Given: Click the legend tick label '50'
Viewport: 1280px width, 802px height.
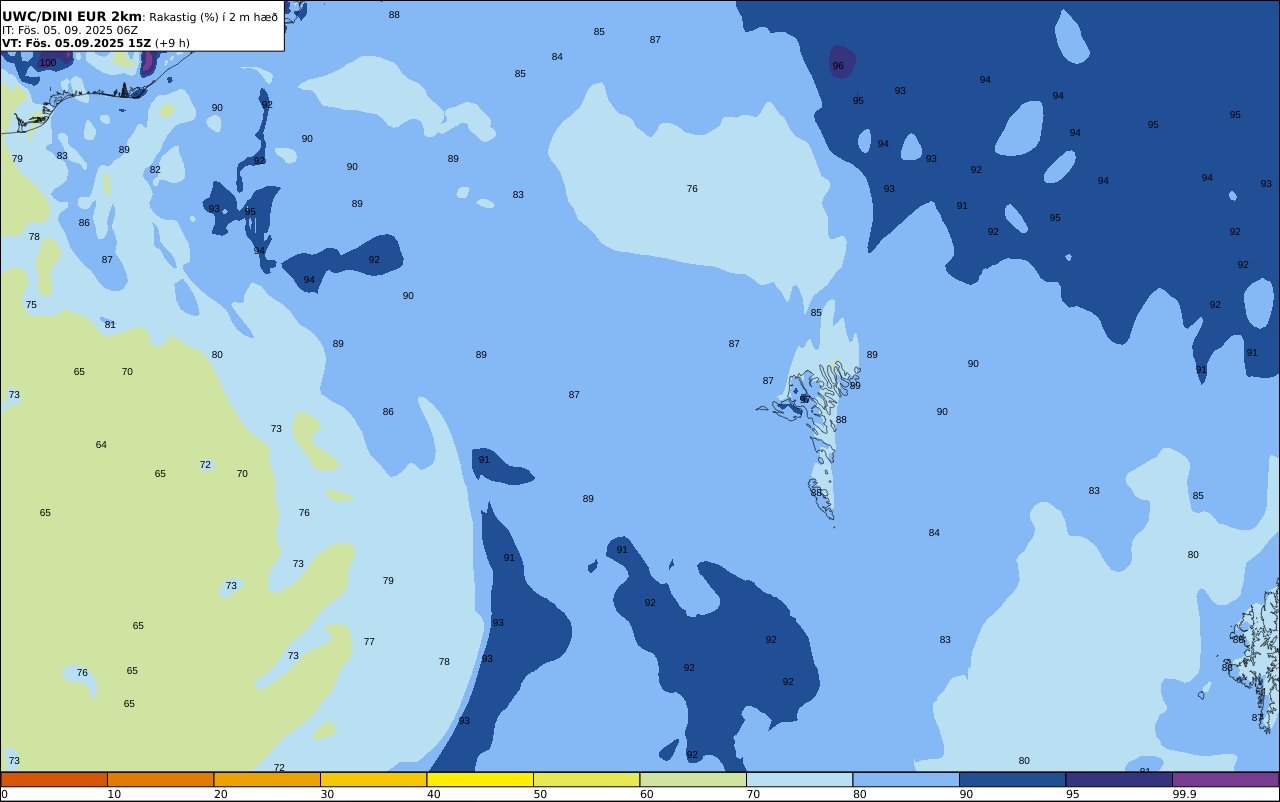Looking at the screenshot, I should [540, 794].
